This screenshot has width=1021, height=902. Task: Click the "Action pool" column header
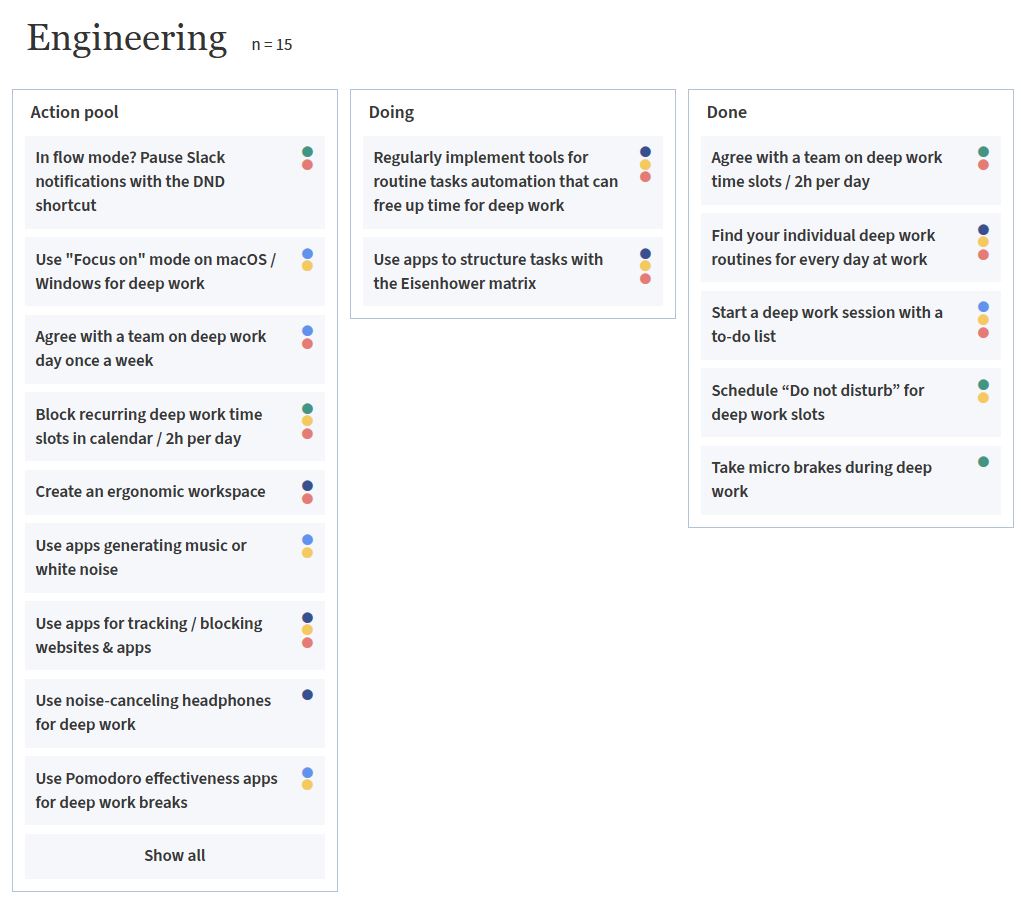[x=75, y=112]
